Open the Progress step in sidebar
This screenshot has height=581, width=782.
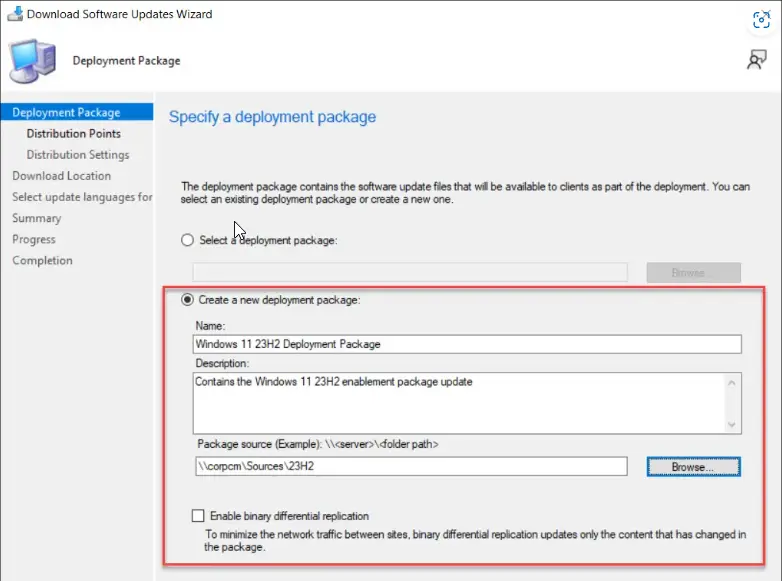coord(34,240)
